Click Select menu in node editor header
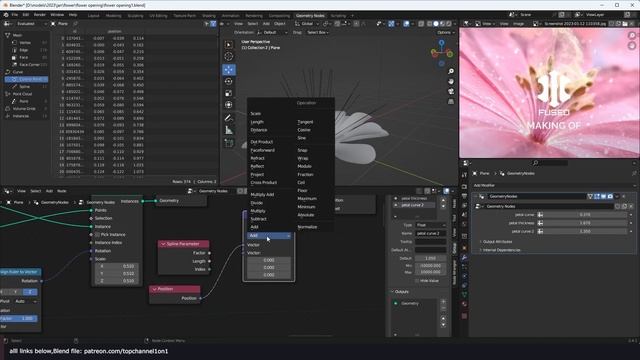This screenshot has width=640, height=360. pos(36,191)
